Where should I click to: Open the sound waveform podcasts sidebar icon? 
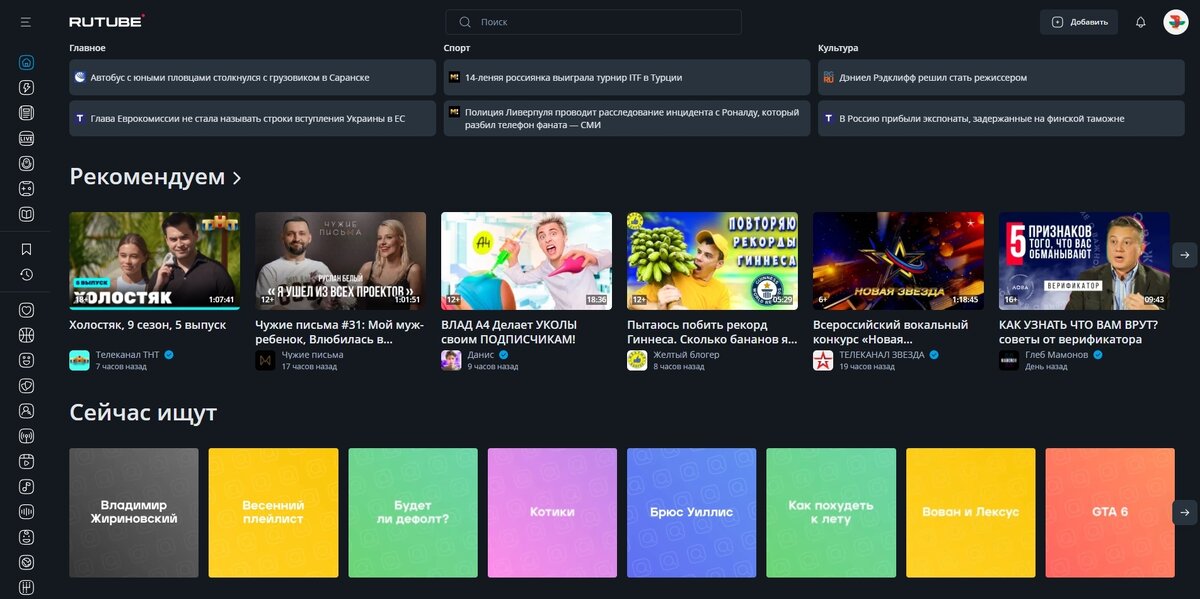pos(26,512)
